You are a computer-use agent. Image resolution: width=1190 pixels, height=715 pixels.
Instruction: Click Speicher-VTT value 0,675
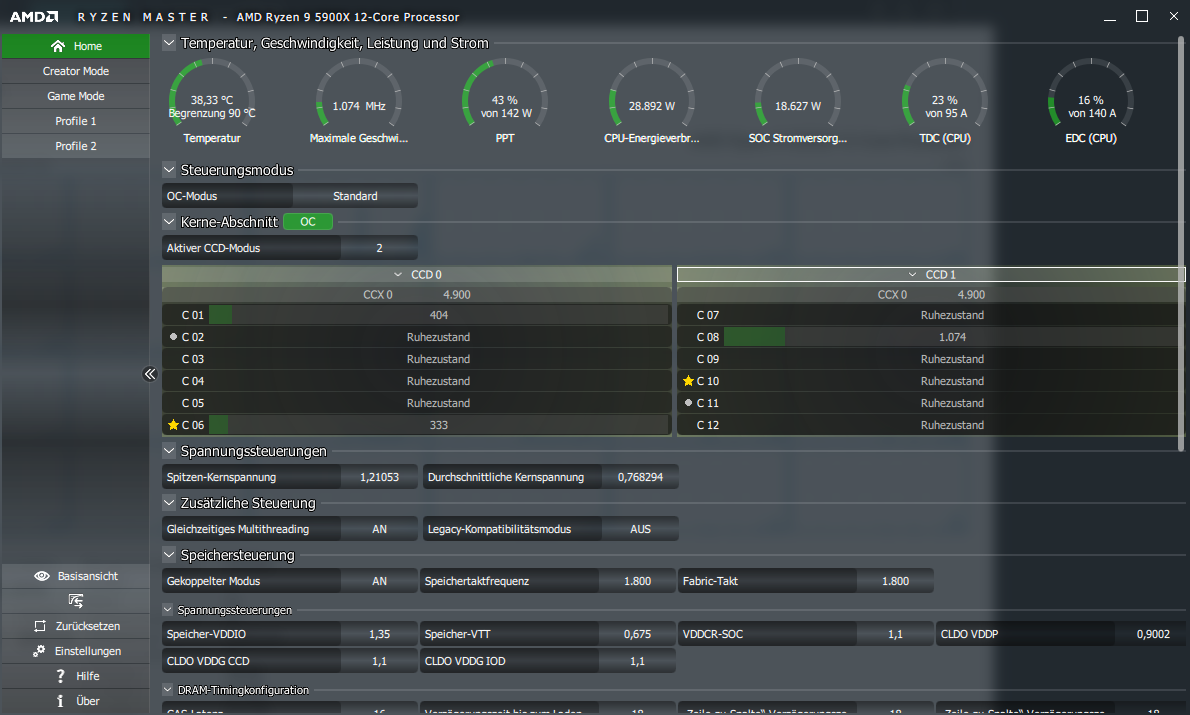638,635
